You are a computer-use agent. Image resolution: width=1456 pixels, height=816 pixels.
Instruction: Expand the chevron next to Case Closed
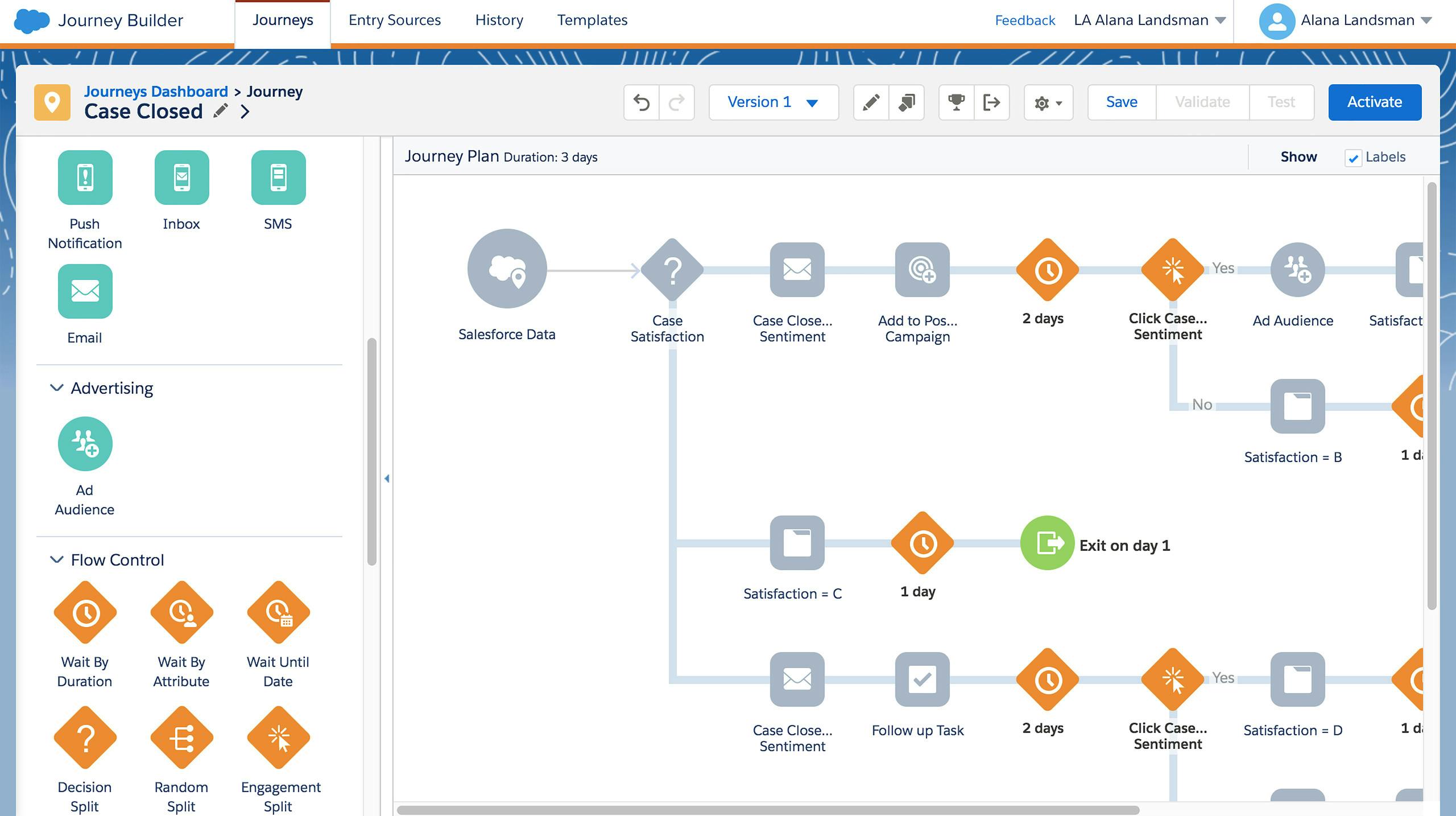245,112
